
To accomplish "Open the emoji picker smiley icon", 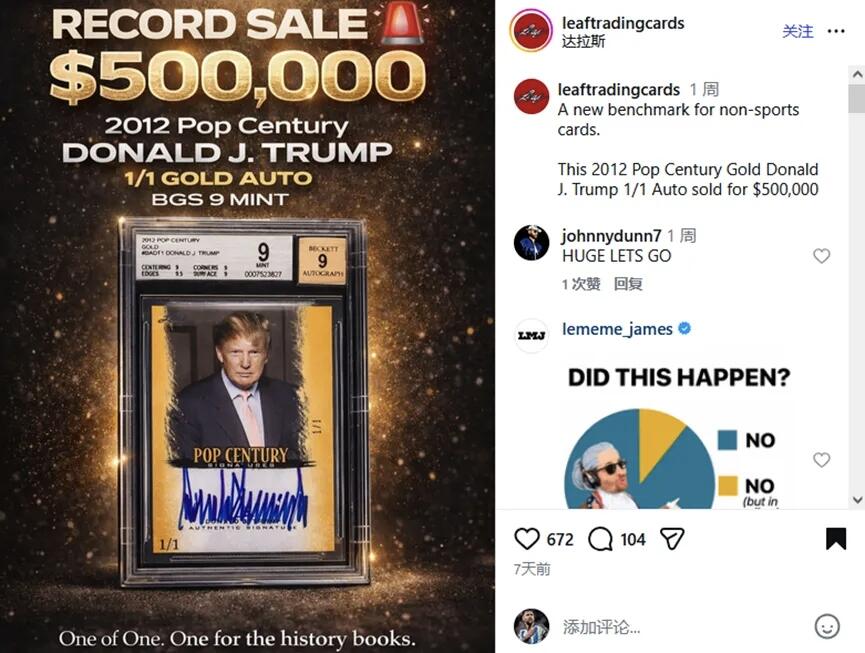I will 827,627.
